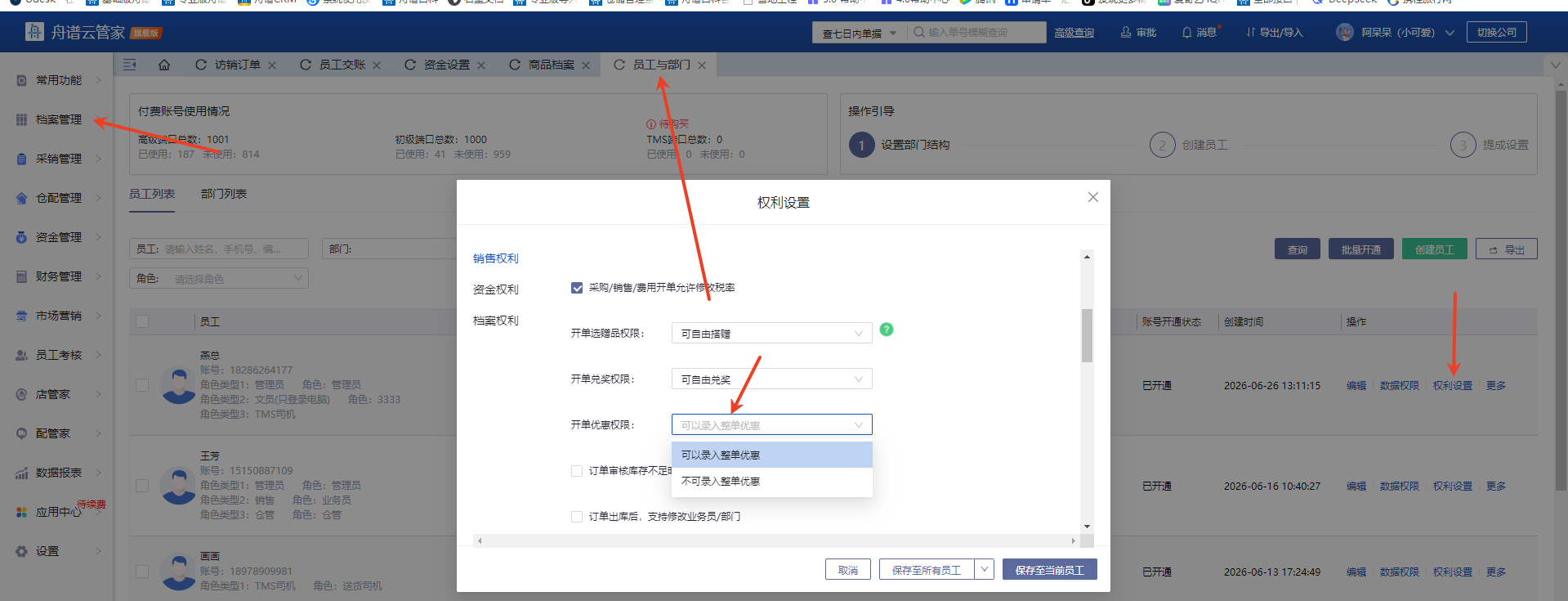This screenshot has height=601, width=1568.
Task: Click the refresh icon on 员工与部门 tab
Action: click(619, 65)
